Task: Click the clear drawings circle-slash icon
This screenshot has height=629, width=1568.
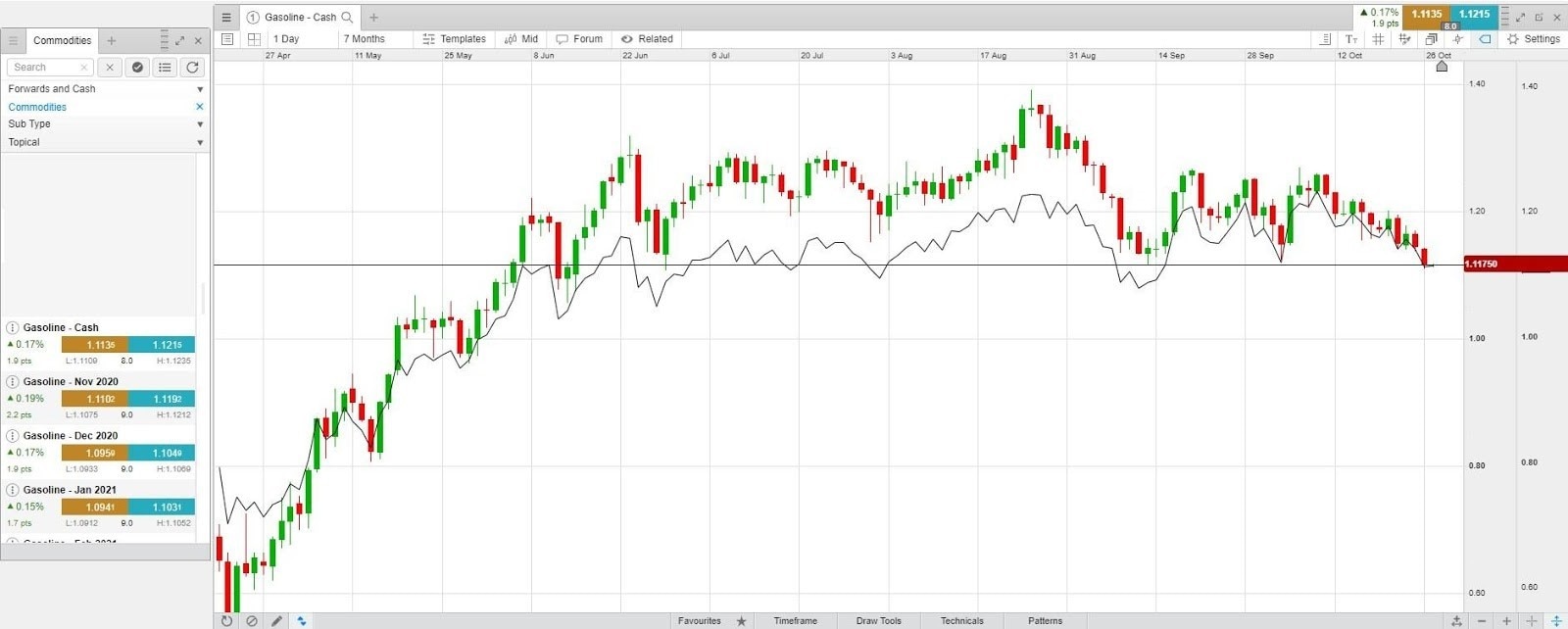Action: 252,620
